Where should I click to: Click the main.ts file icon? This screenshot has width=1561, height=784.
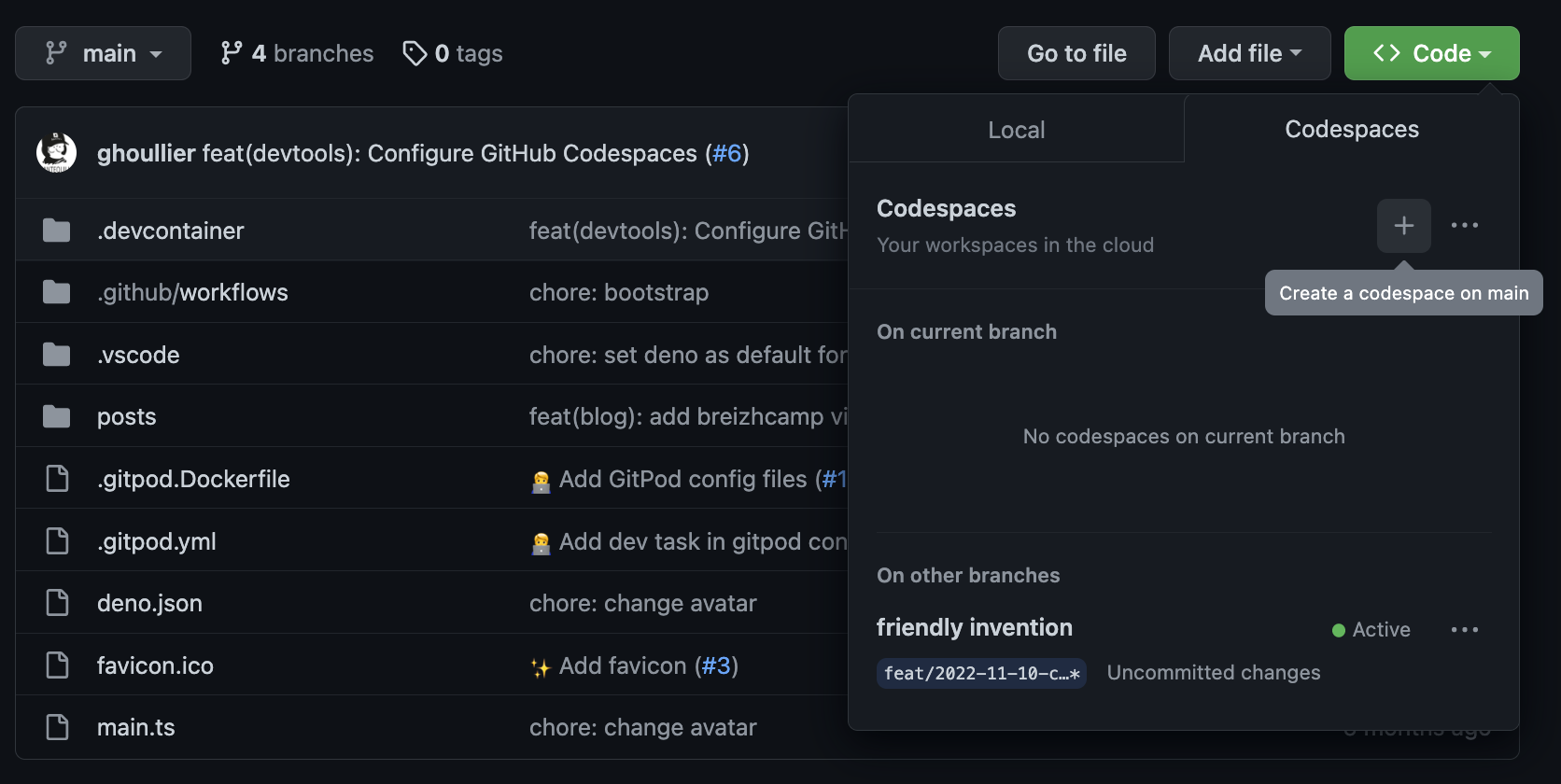[57, 727]
